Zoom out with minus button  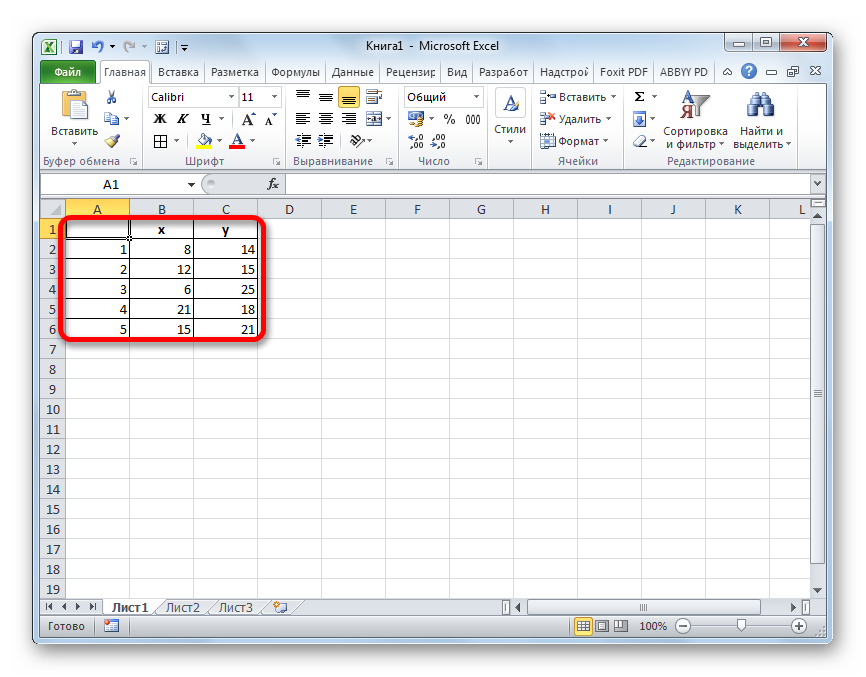[683, 626]
